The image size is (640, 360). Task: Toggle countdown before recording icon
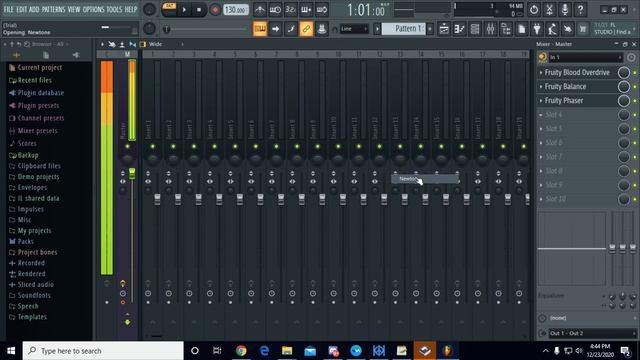coord(291,9)
